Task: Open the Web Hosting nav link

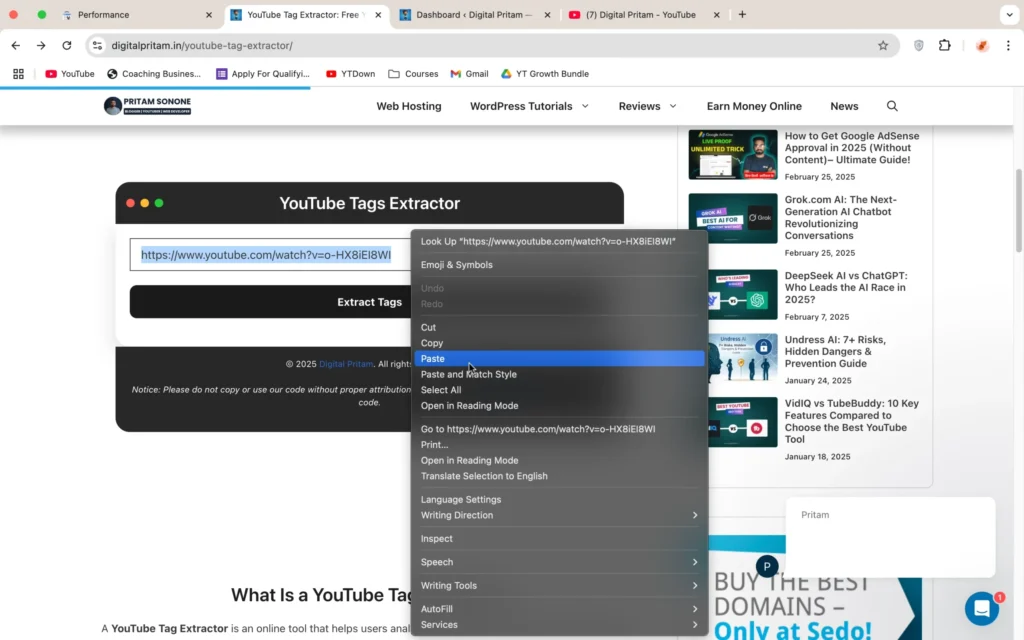Action: [409, 106]
